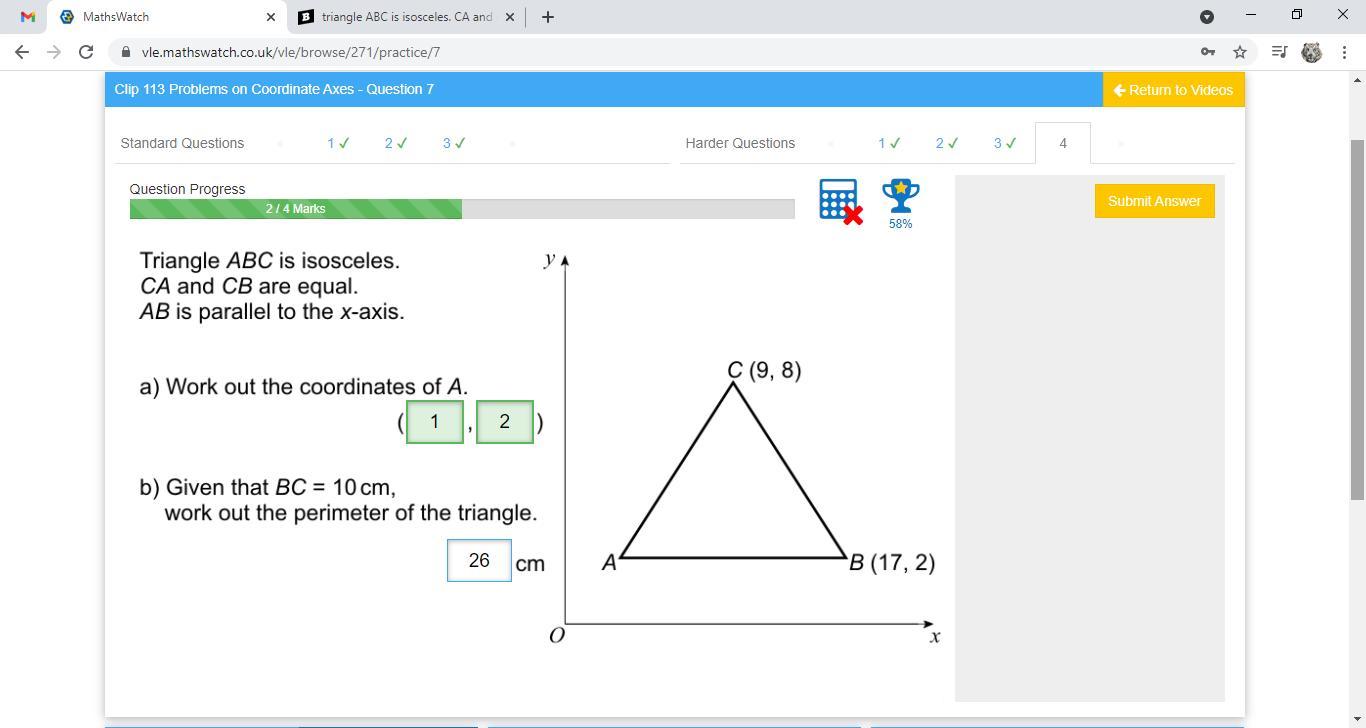Bookmark this page with the star icon
This screenshot has height=728, width=1366.
(1240, 52)
